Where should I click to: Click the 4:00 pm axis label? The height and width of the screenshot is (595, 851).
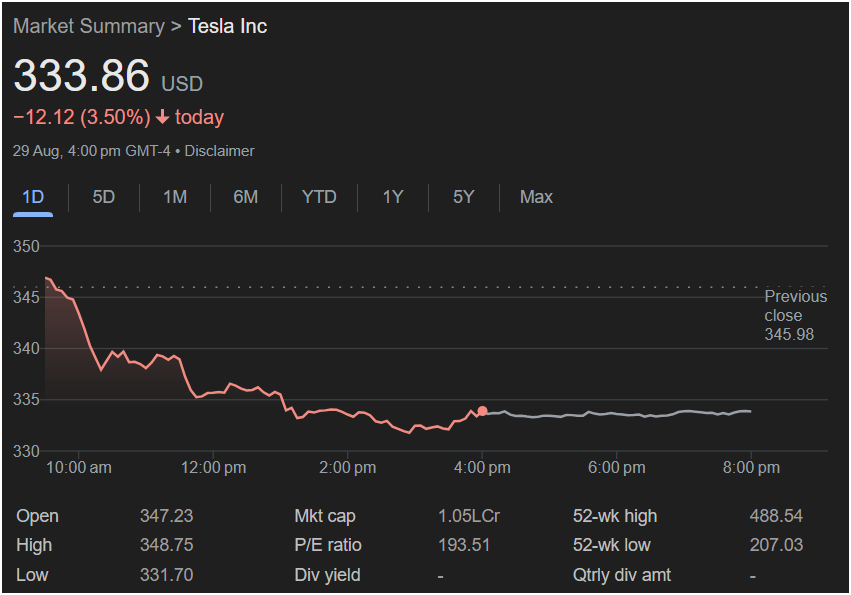coord(482,468)
